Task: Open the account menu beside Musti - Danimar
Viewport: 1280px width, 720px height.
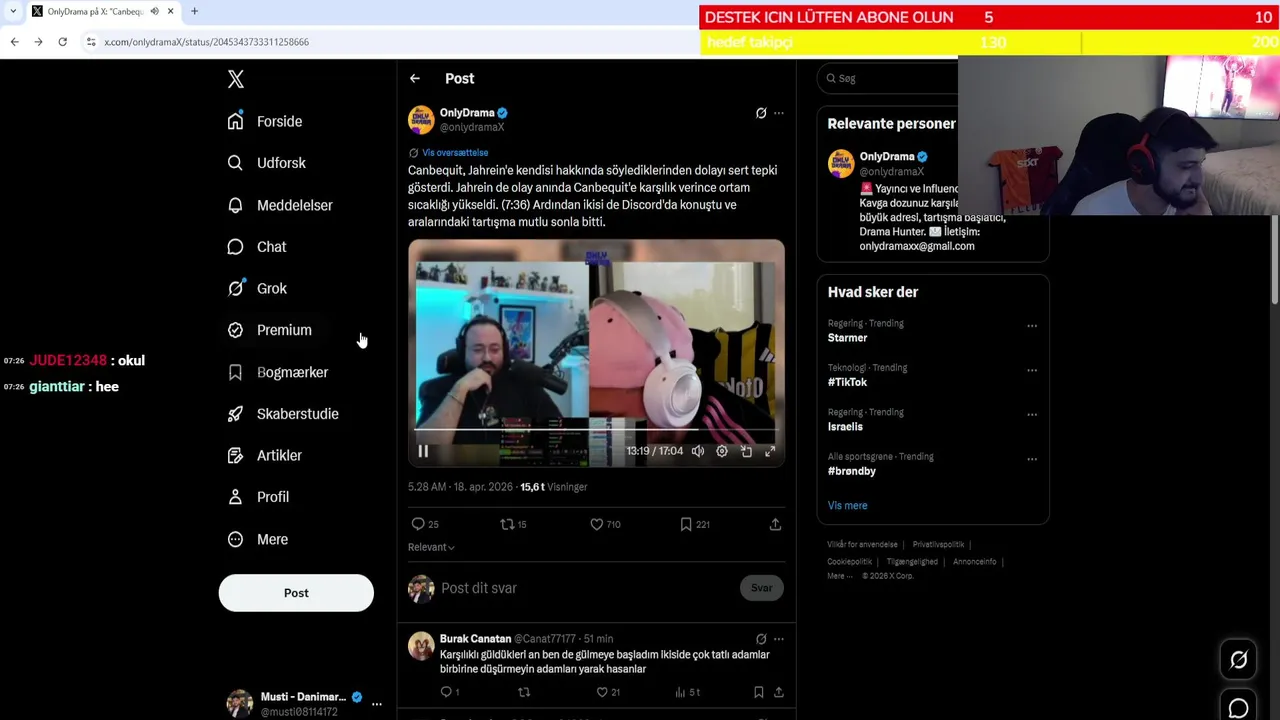Action: point(377,704)
